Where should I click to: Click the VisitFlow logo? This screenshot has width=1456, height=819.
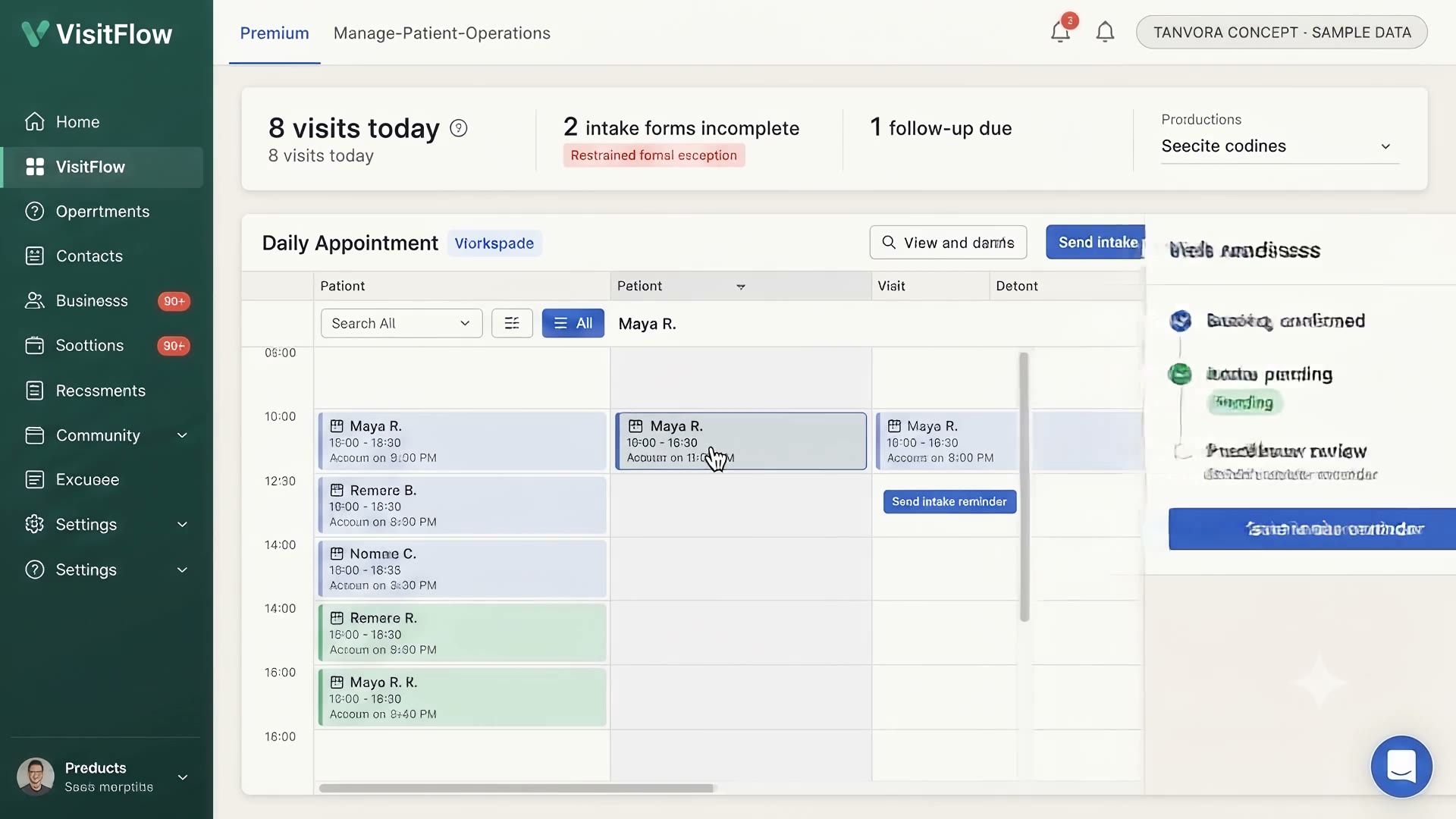point(96,33)
